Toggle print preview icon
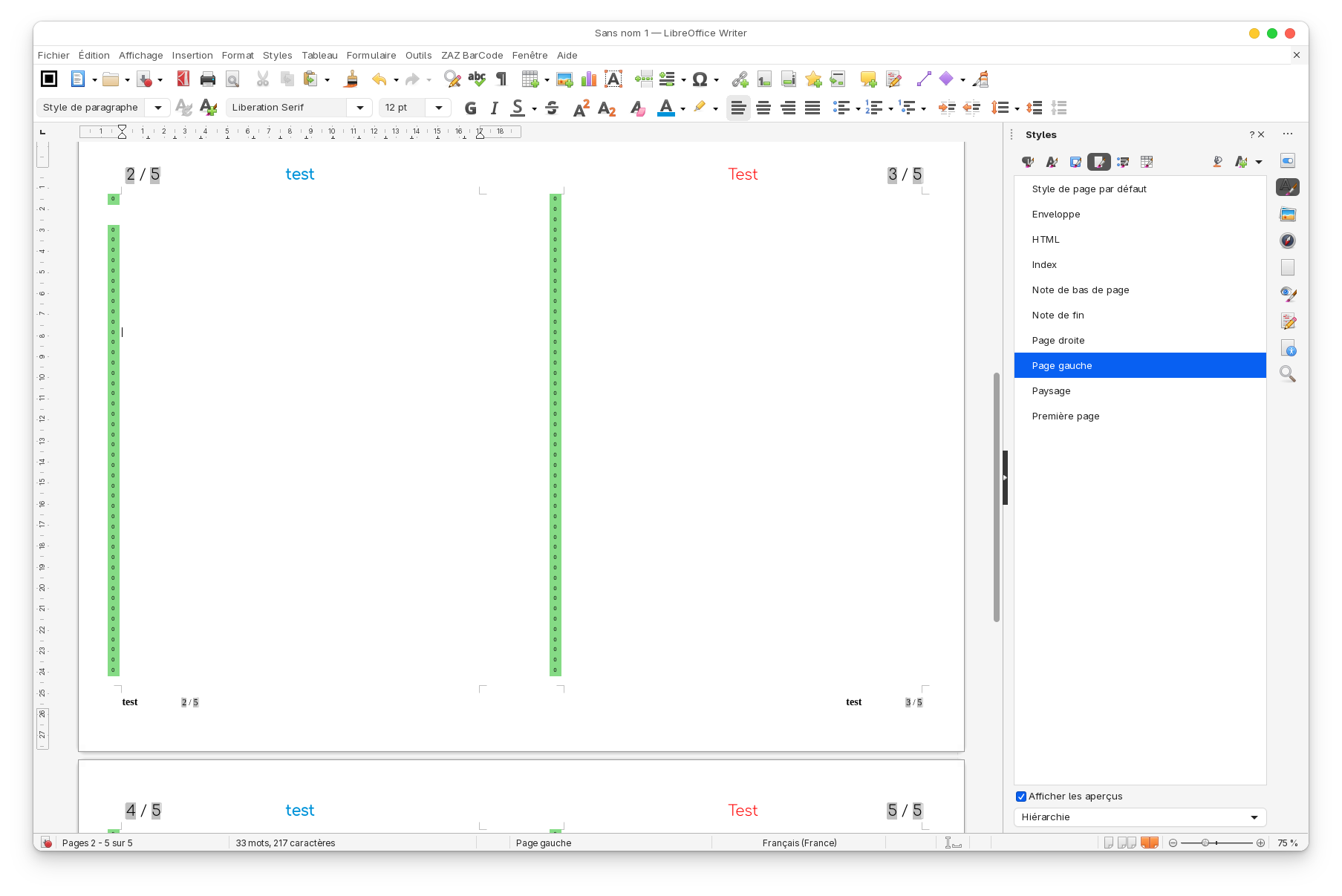The image size is (1342, 896). 232,79
